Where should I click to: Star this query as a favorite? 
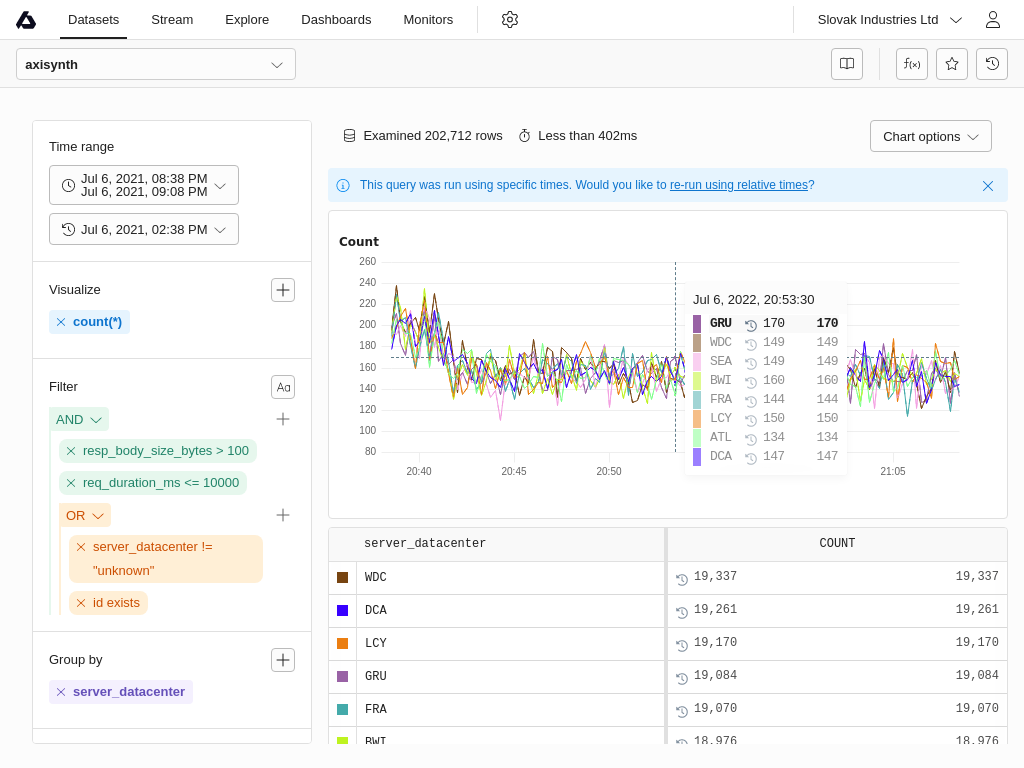click(x=951, y=64)
